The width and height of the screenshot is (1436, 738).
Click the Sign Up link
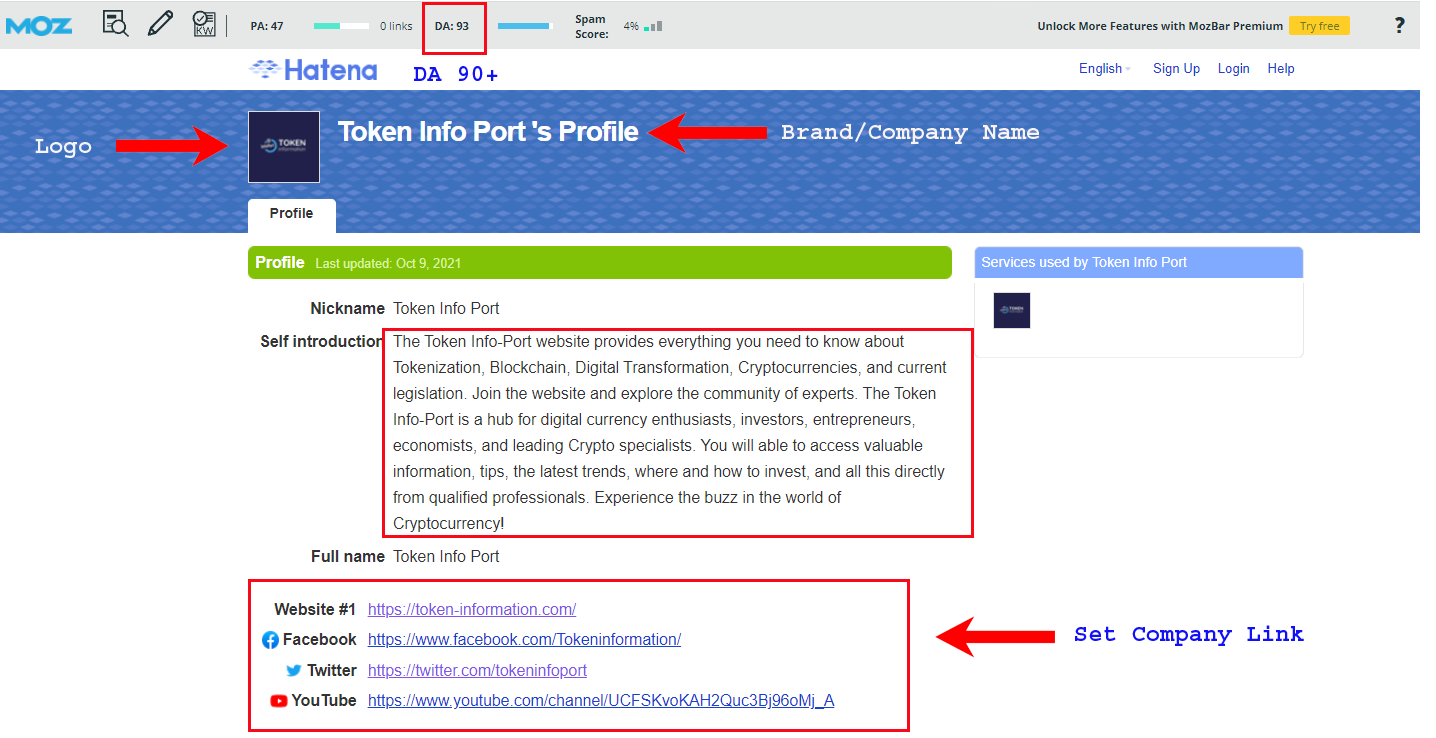click(1176, 68)
